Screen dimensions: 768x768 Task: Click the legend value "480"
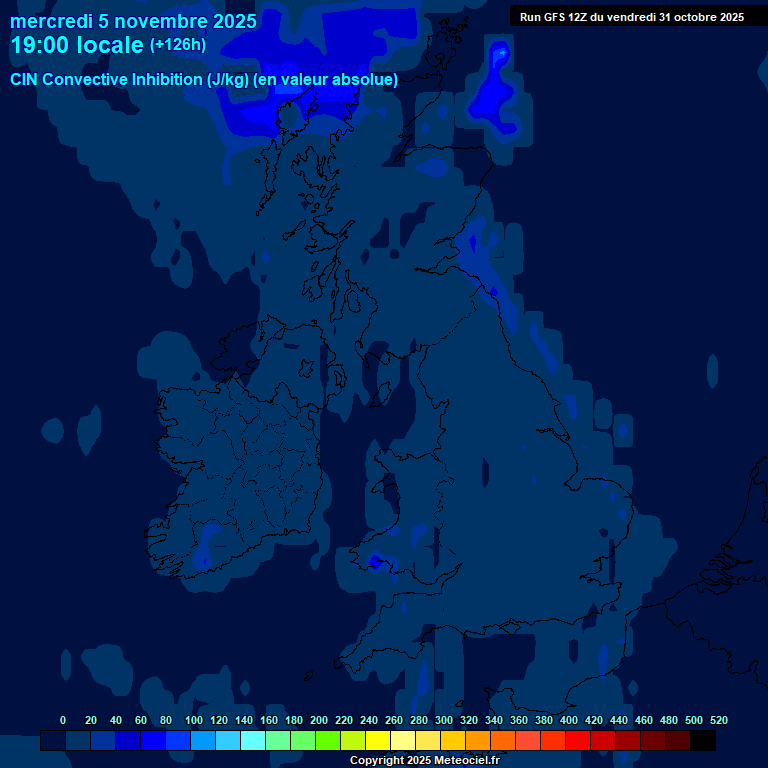pos(668,720)
